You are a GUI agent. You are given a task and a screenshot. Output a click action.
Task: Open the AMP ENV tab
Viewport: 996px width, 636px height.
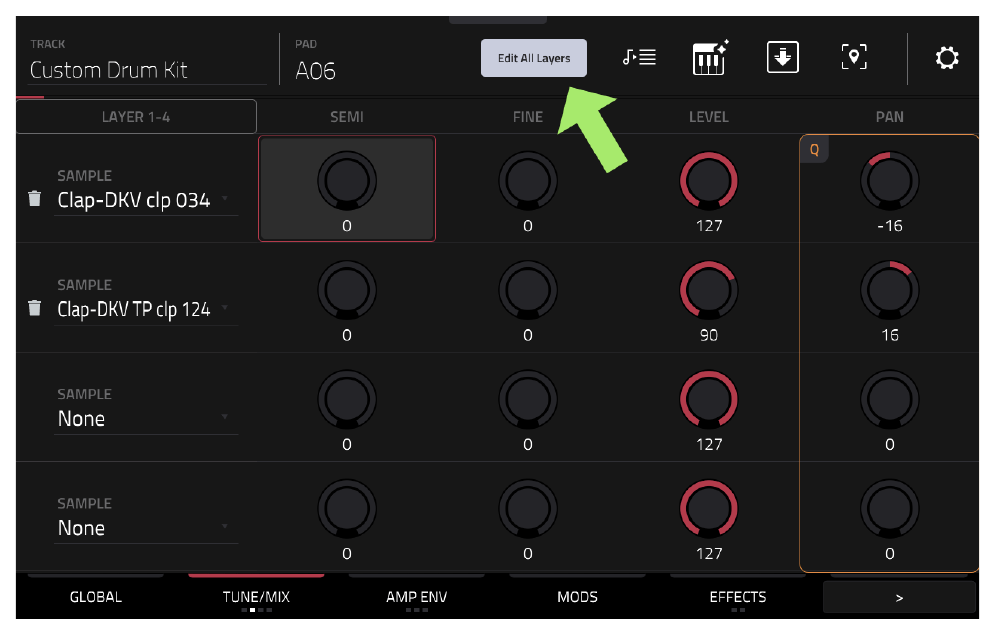[x=417, y=597]
